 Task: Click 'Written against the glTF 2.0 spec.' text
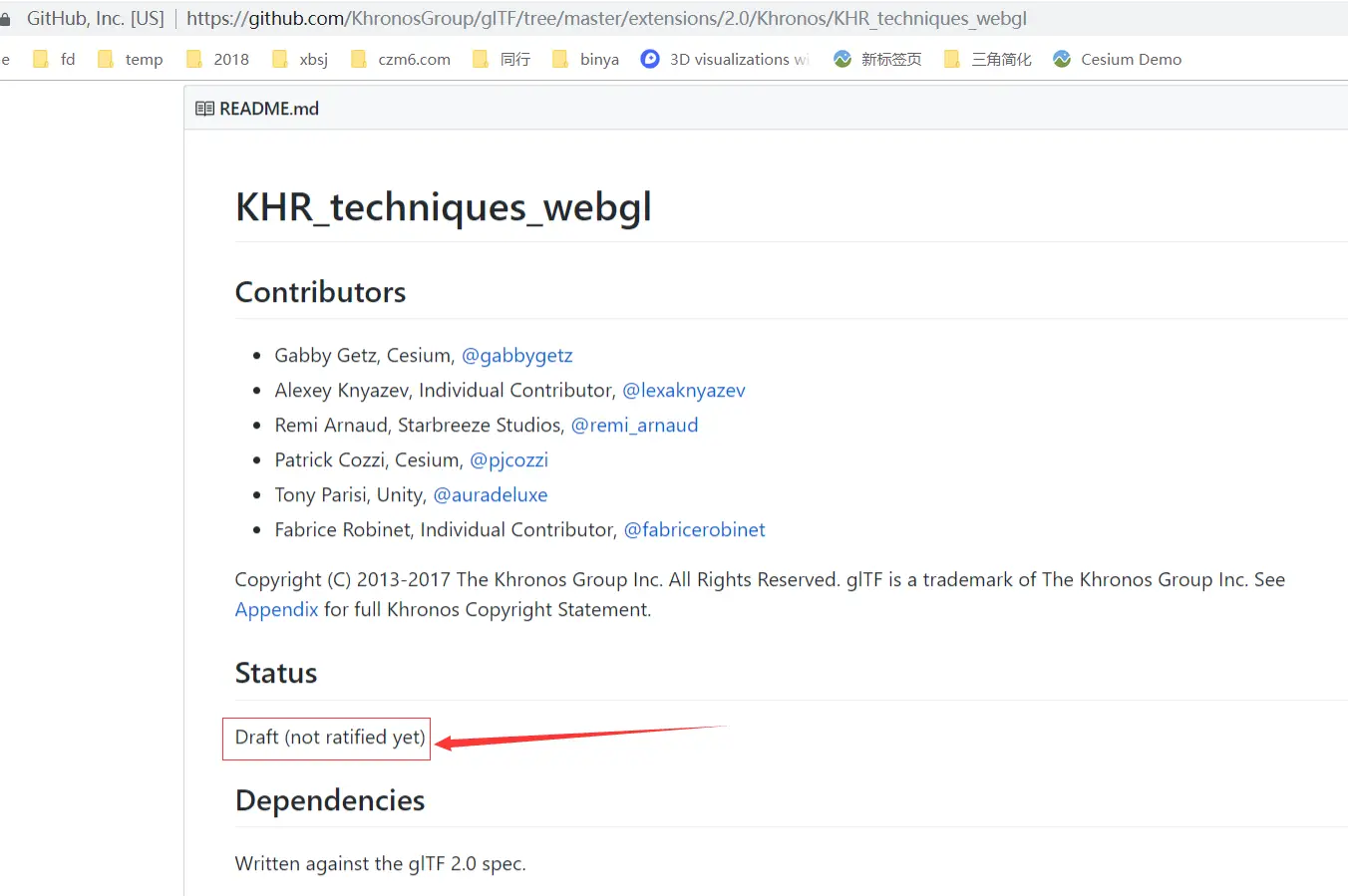click(x=380, y=864)
